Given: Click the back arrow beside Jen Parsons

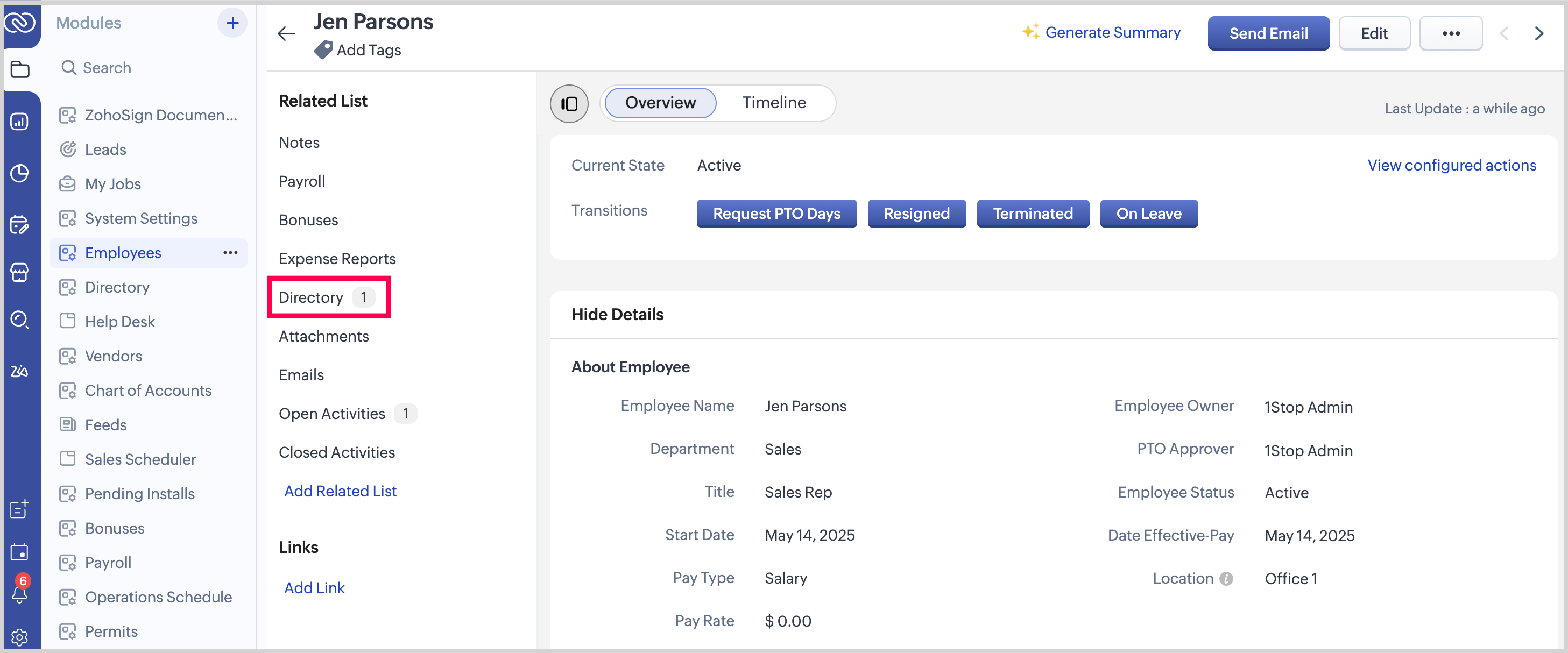Looking at the screenshot, I should click(286, 34).
